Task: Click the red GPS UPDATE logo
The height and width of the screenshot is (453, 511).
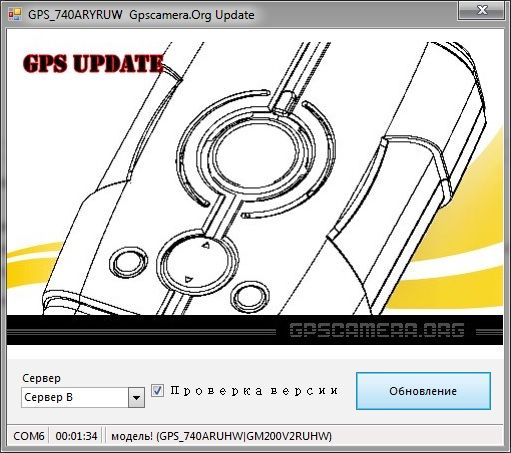Action: (94, 63)
